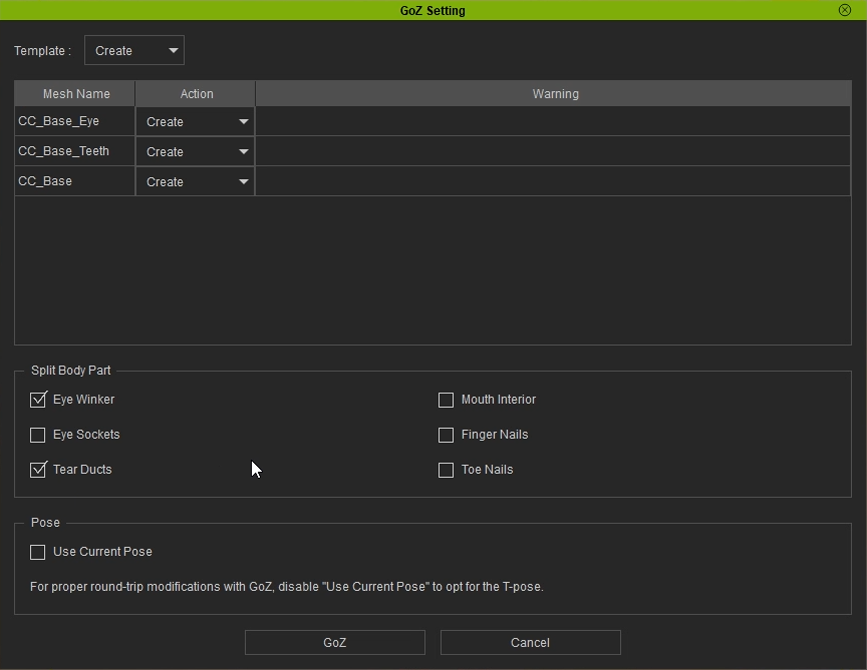Expand Action dropdown for CC_Base_Eye

click(x=196, y=122)
